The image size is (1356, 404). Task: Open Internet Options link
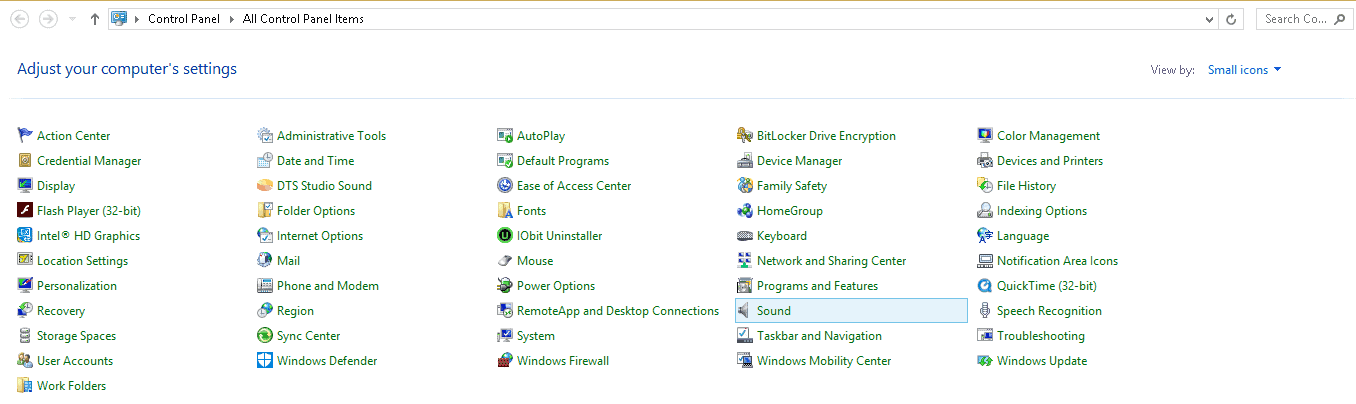pos(320,236)
